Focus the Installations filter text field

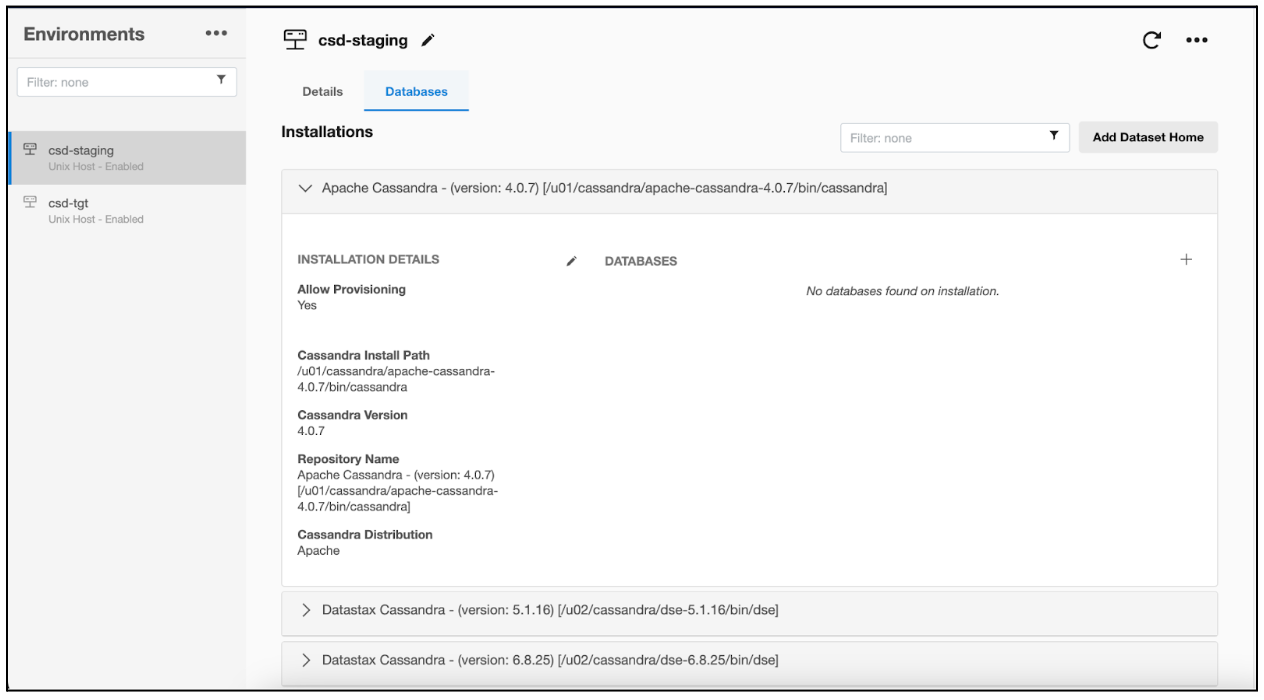[940, 138]
